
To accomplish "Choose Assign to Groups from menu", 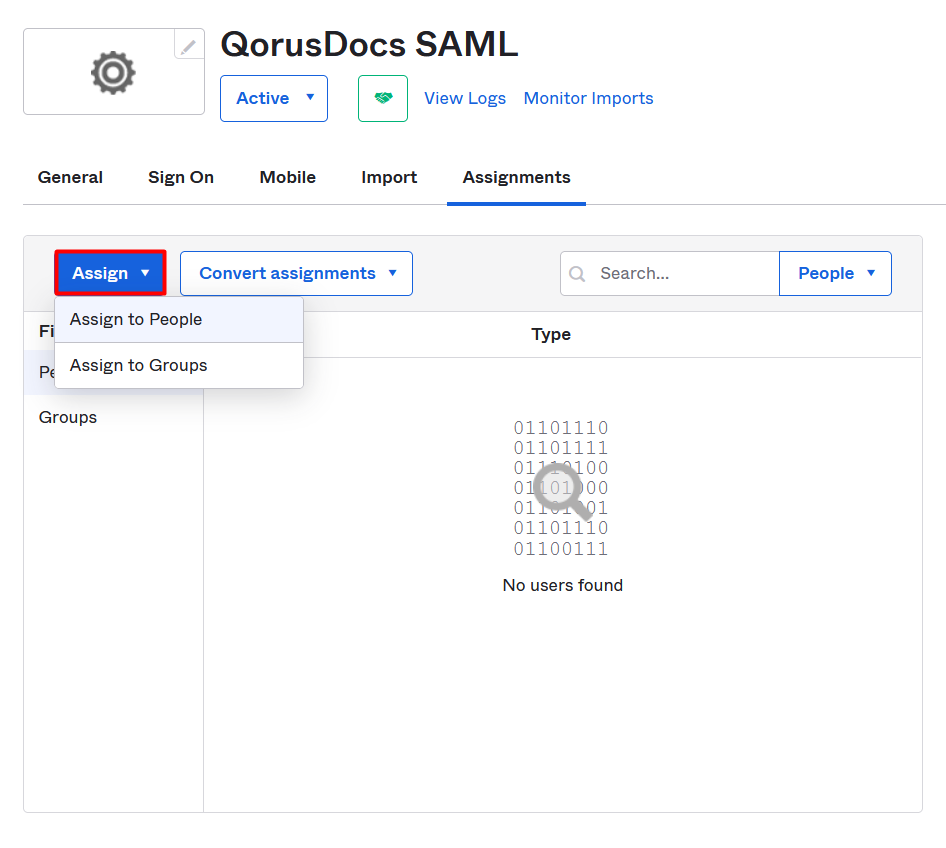I will pos(139,365).
